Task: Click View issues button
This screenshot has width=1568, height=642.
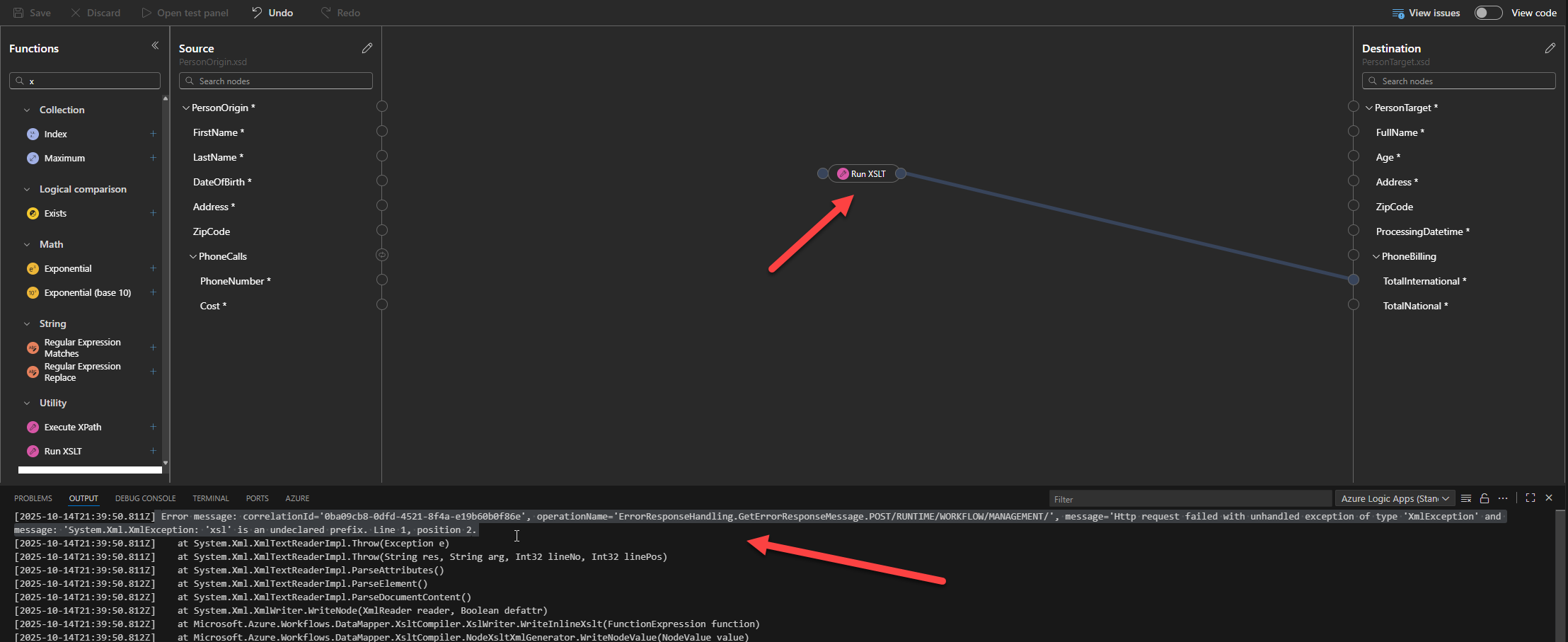Action: point(1426,13)
